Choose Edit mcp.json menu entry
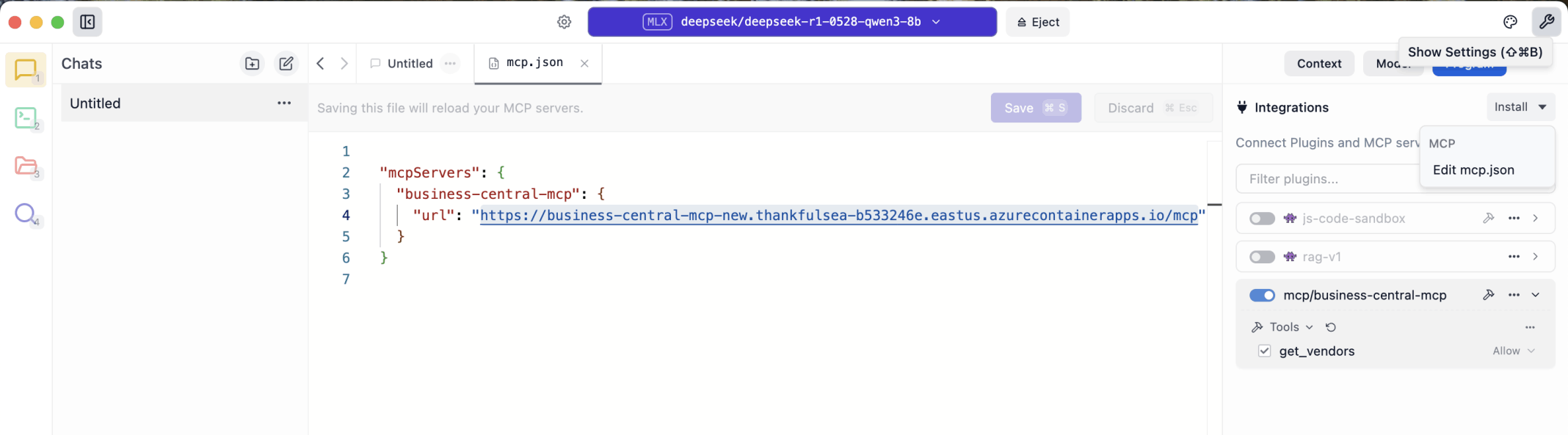Viewport: 1568px width, 435px height. tap(1473, 170)
